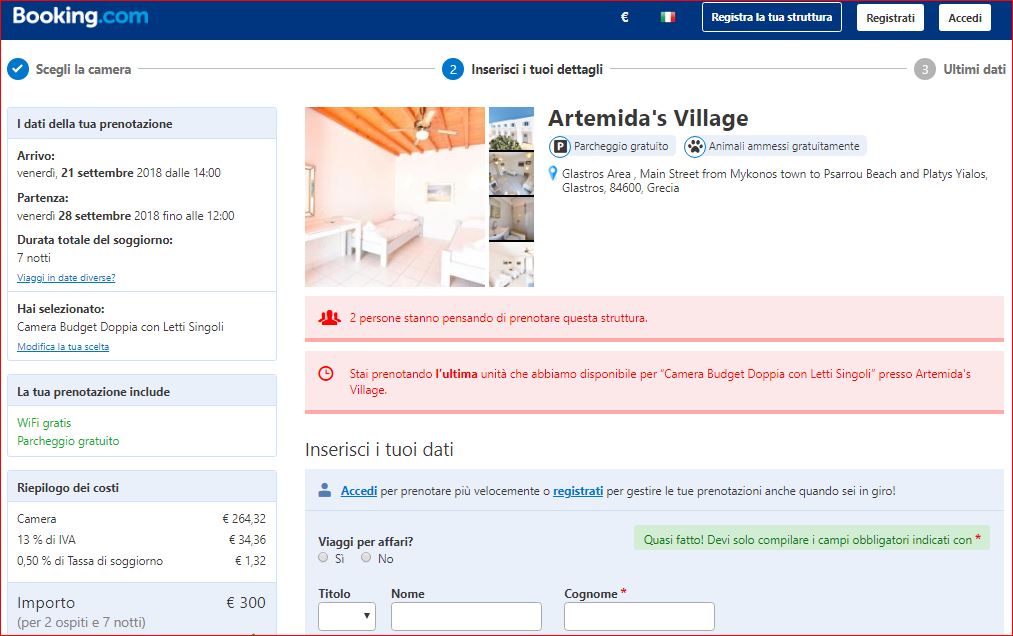Click the 21 settembre arrival date
The width and height of the screenshot is (1013, 636).
pos(97,173)
